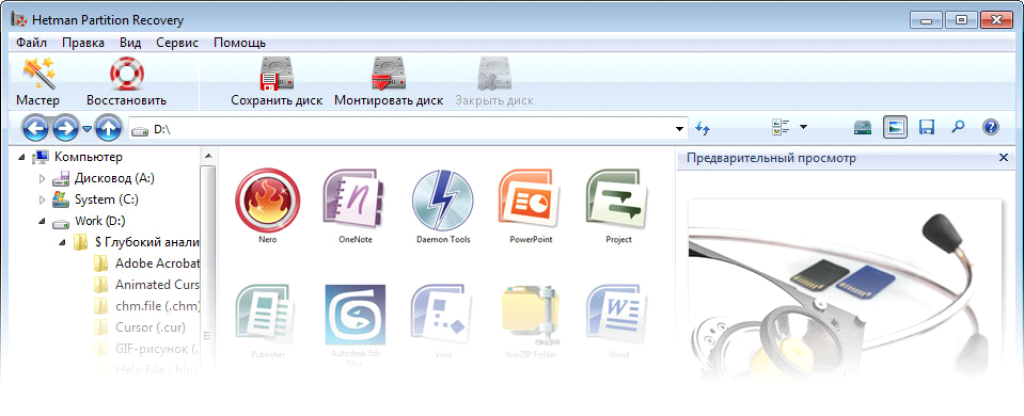The height and width of the screenshot is (416, 1024).
Task: Toggle the preview panel button
Action: coord(895,128)
